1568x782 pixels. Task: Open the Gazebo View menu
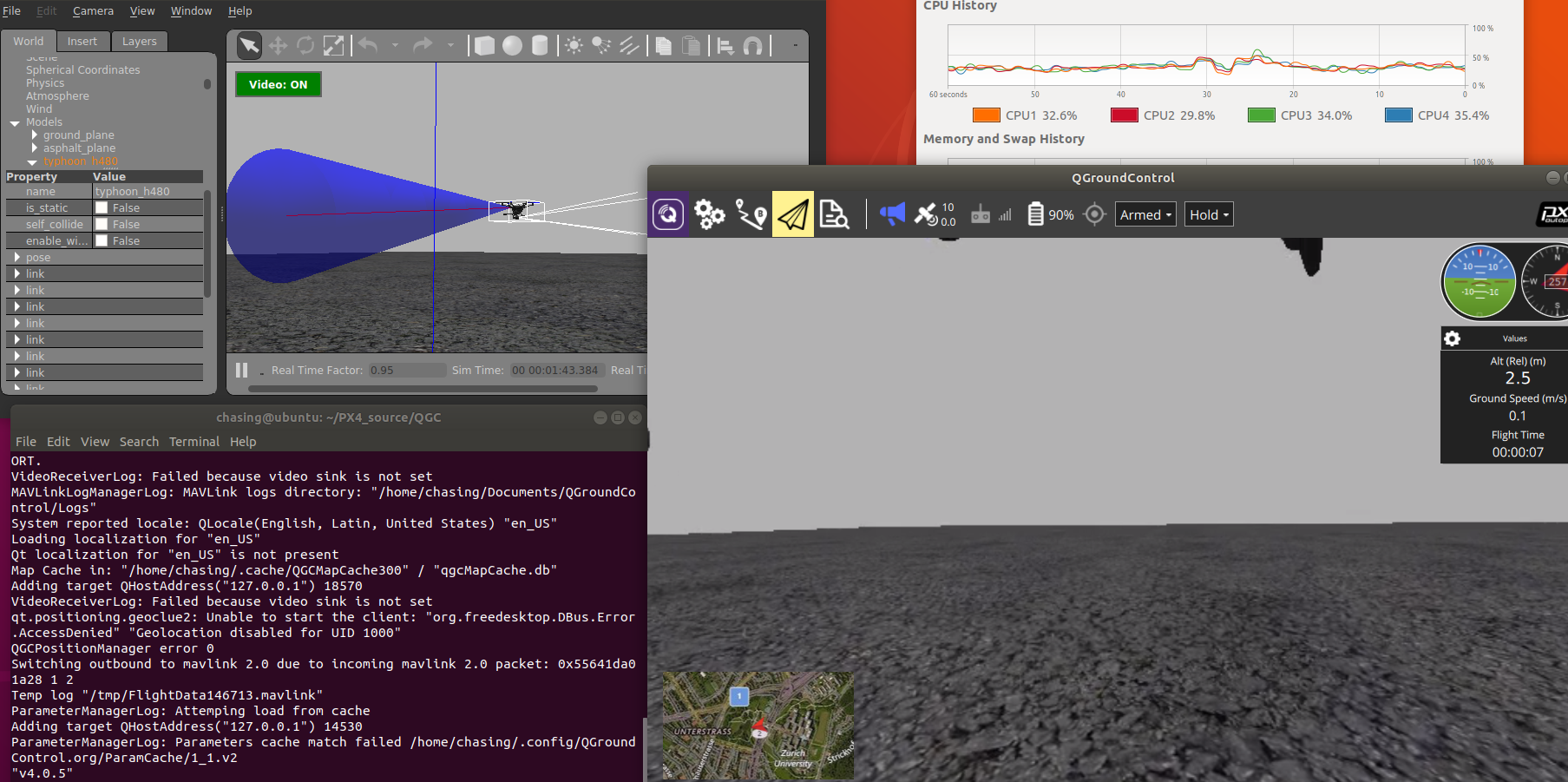[142, 11]
